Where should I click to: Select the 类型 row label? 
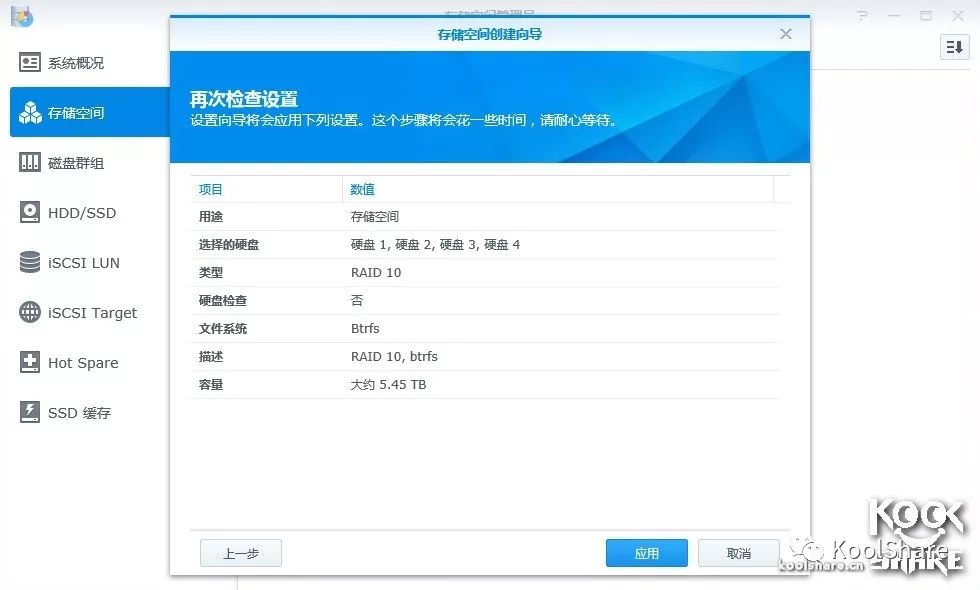coord(211,272)
